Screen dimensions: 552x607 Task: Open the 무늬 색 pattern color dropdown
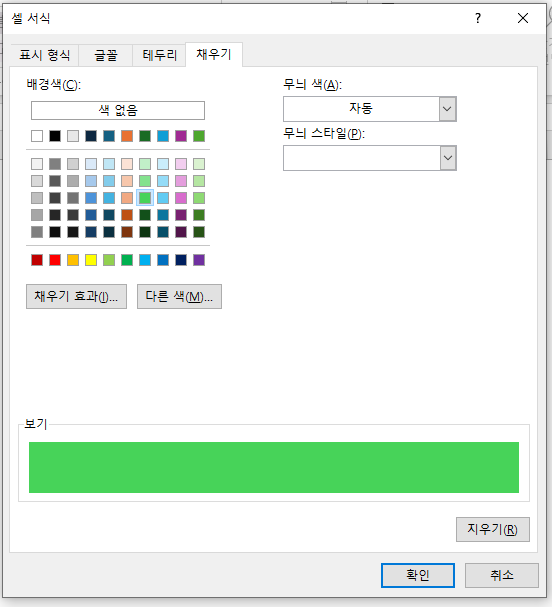pos(447,109)
